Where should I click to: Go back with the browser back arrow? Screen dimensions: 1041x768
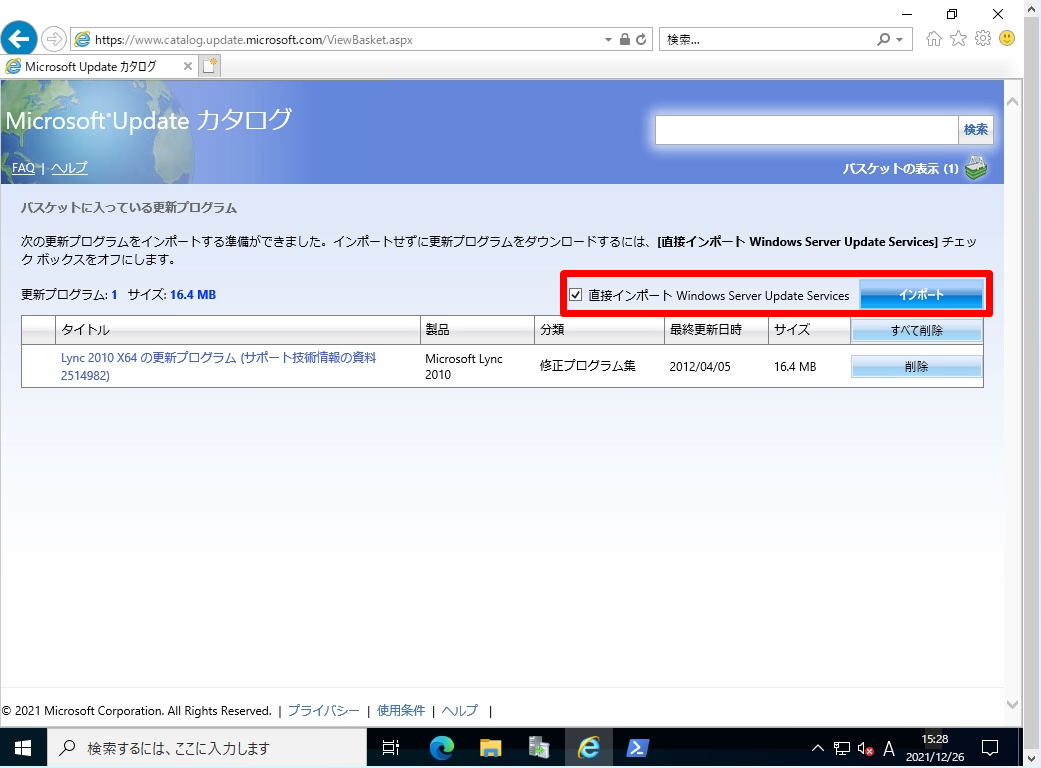coord(19,38)
